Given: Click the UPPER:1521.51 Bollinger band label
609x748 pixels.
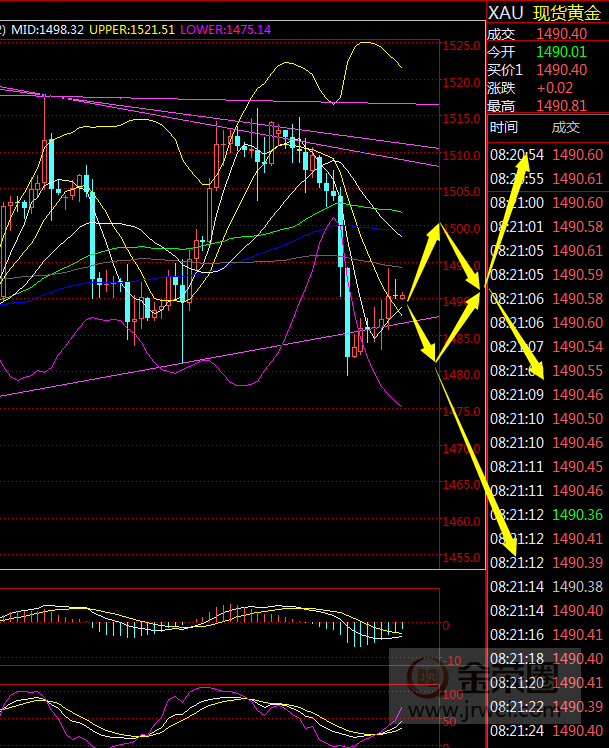Looking at the screenshot, I should click(132, 30).
